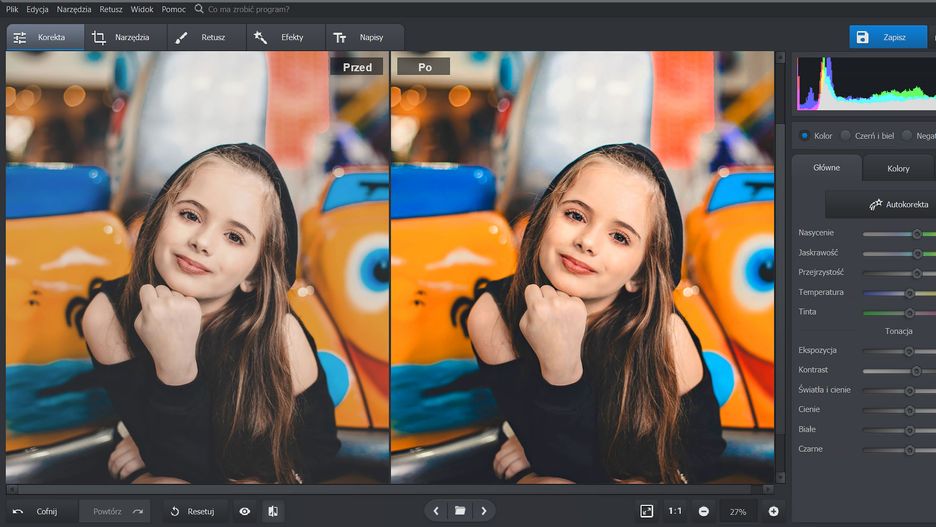
Task: Go to next photo arrow
Action: pyautogui.click(x=484, y=511)
